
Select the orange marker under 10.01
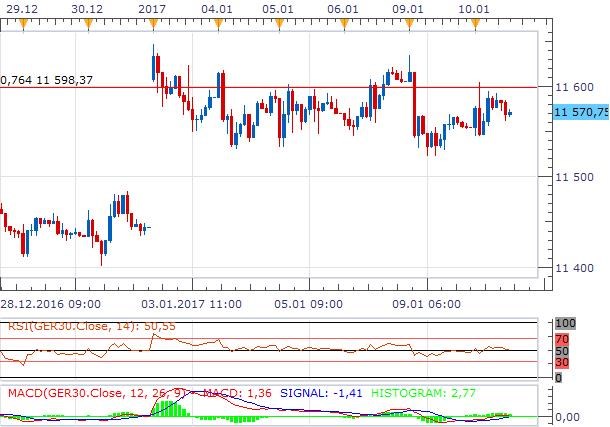coord(472,21)
